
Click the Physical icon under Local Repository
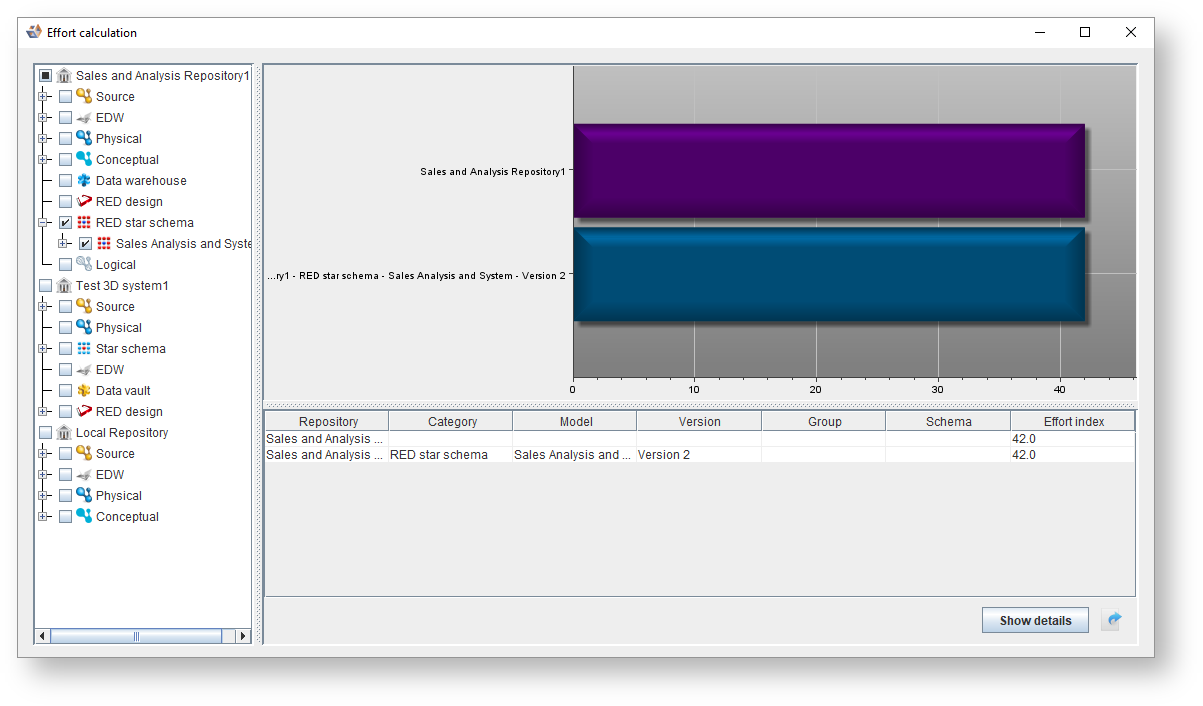[84, 496]
